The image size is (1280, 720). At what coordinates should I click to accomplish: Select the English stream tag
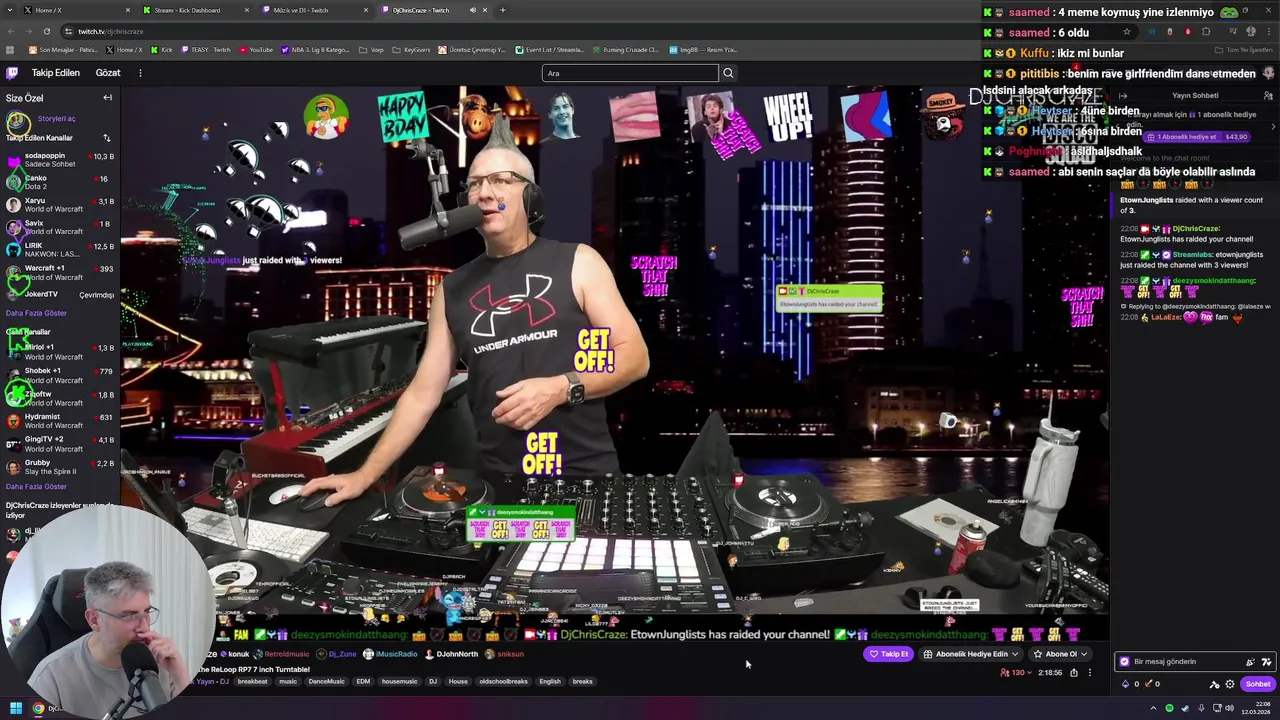pyautogui.click(x=550, y=682)
